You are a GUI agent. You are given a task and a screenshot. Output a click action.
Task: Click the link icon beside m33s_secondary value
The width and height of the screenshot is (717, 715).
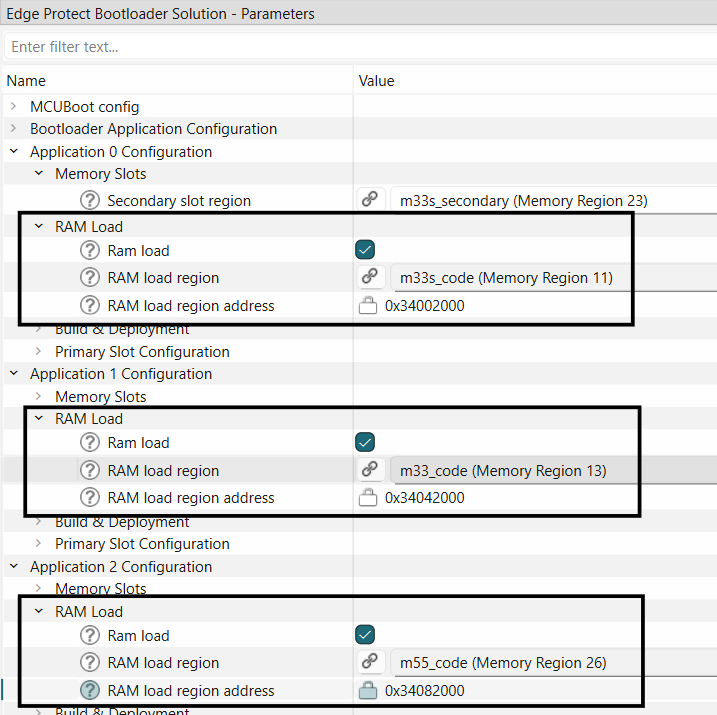click(369, 200)
